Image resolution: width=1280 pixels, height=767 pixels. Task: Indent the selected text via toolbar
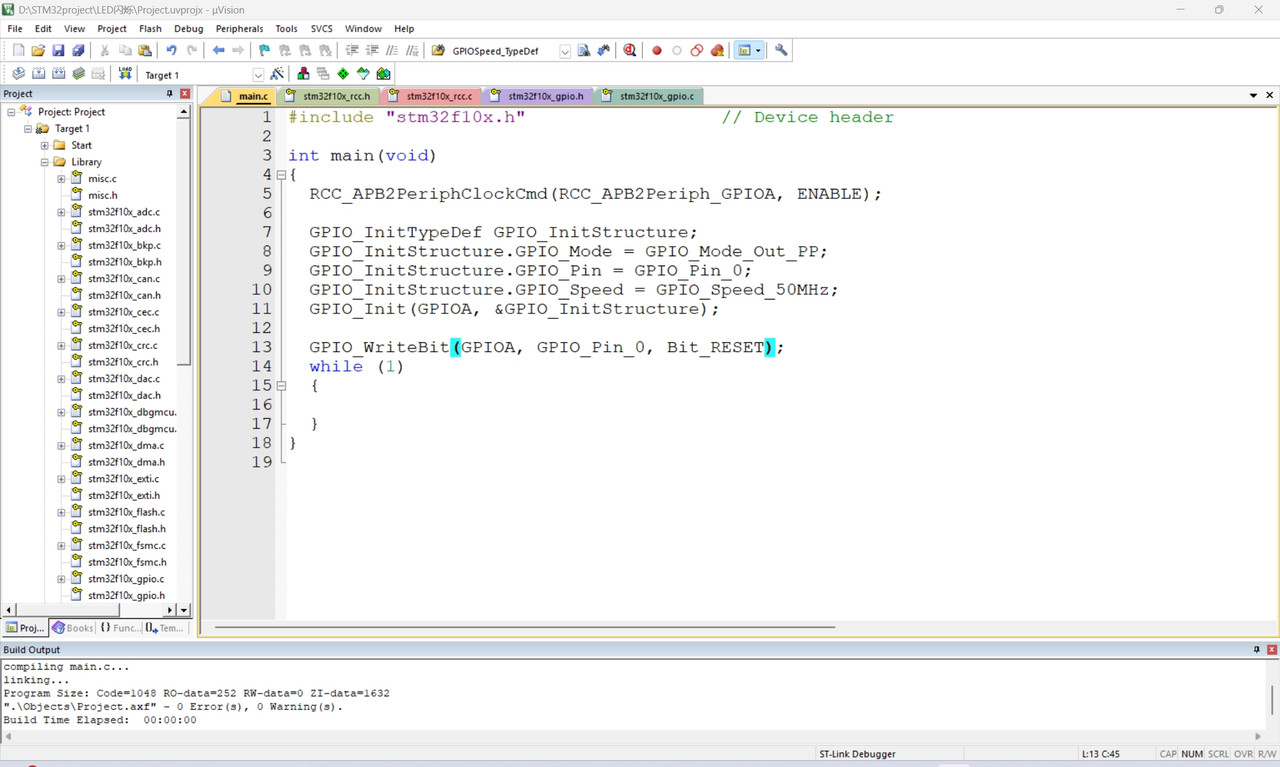click(x=352, y=51)
